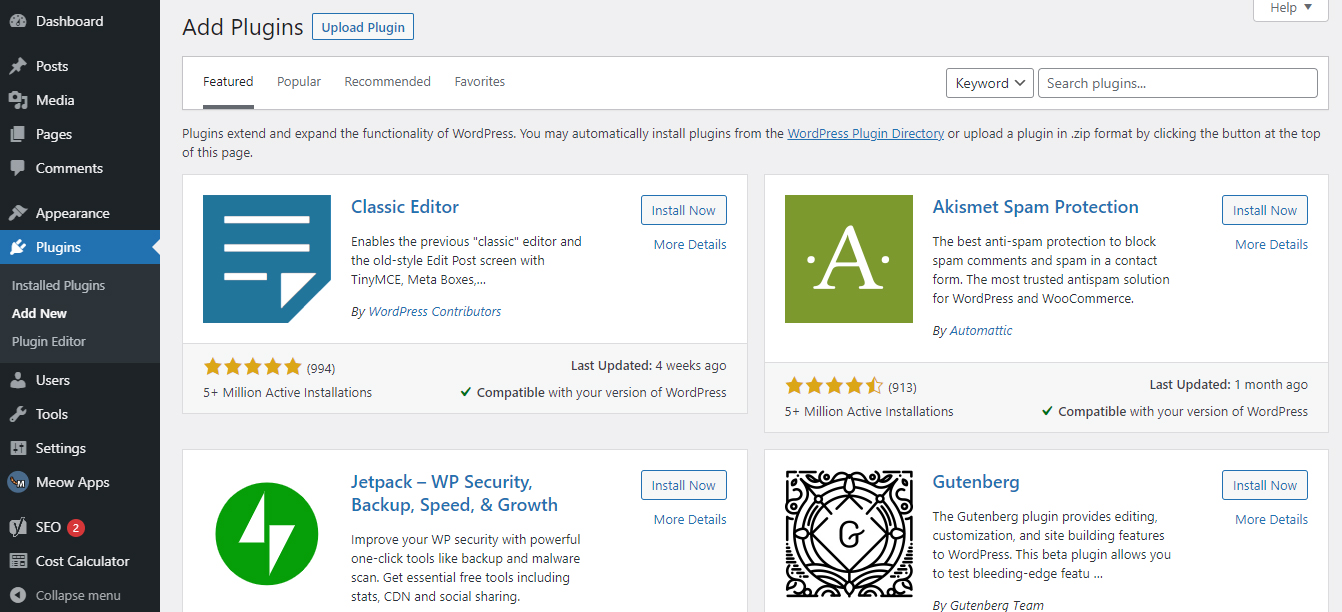Screen dimensions: 1342x612
Task: Click the Collapse menu arrow icon
Action: point(18,595)
